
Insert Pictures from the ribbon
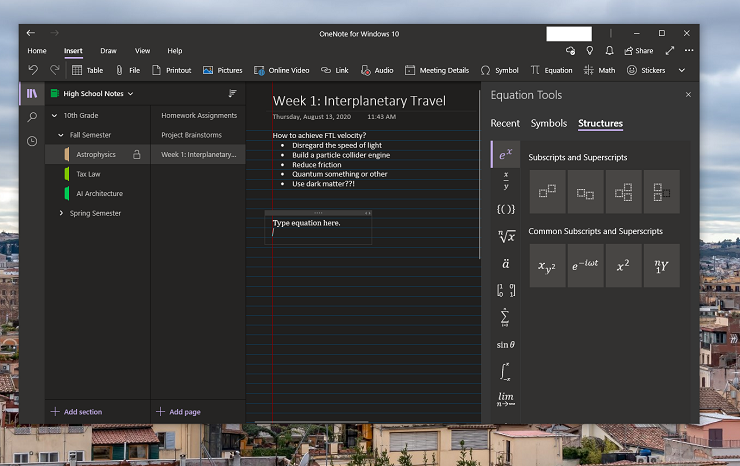point(222,70)
